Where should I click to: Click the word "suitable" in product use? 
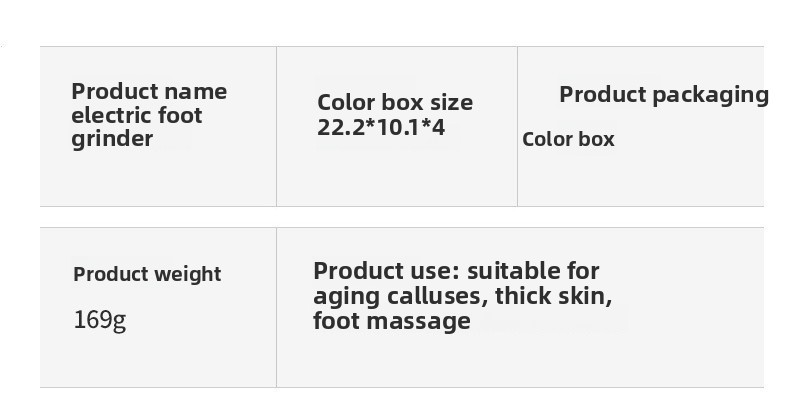click(x=511, y=271)
